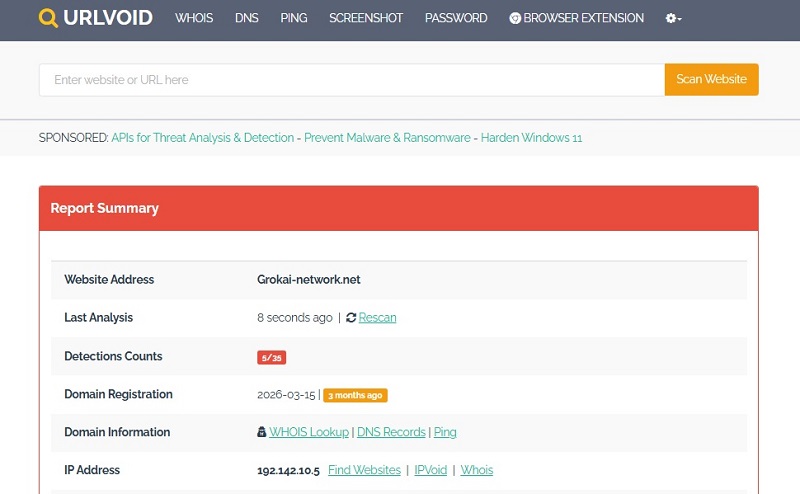Viewport: 800px width, 494px height.
Task: Open the WHOIS Lookup link
Action: 309,432
